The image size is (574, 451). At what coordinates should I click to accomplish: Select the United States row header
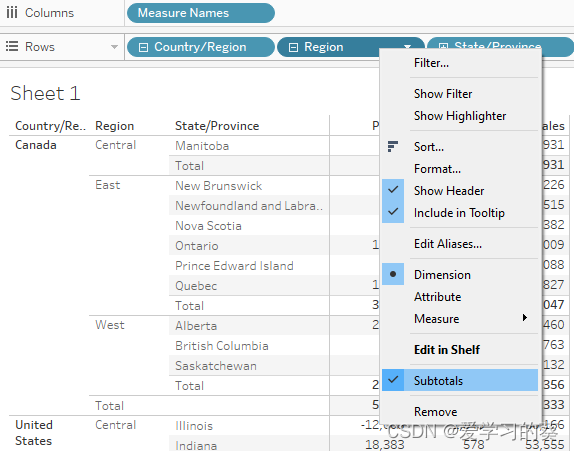pyautogui.click(x=34, y=433)
